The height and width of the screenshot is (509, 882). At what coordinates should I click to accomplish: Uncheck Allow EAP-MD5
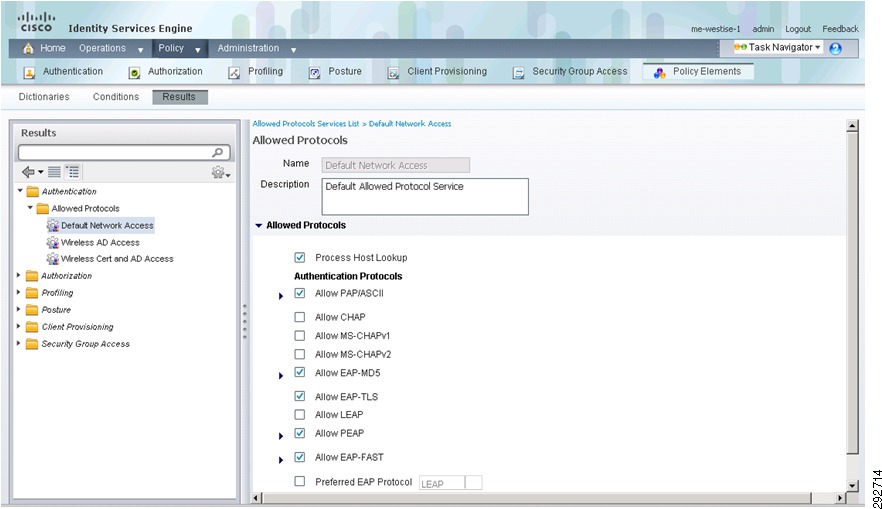tap(300, 372)
